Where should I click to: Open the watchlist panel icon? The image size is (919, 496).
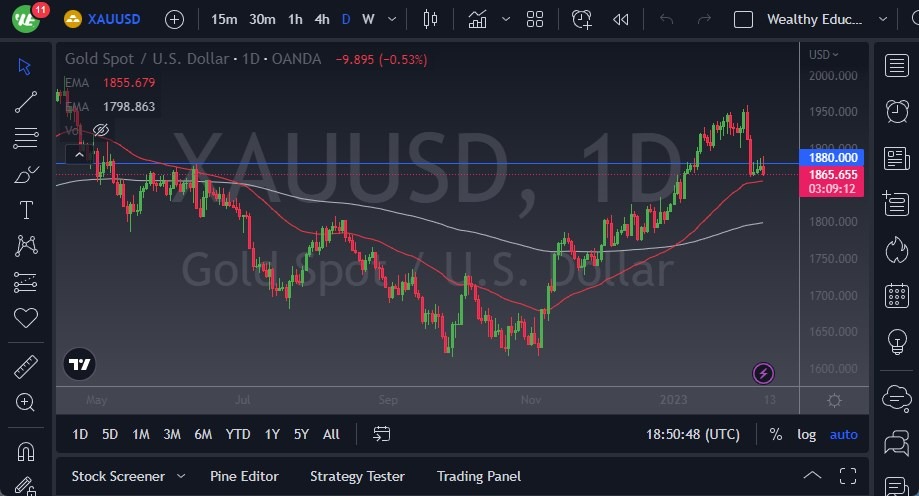[x=897, y=66]
